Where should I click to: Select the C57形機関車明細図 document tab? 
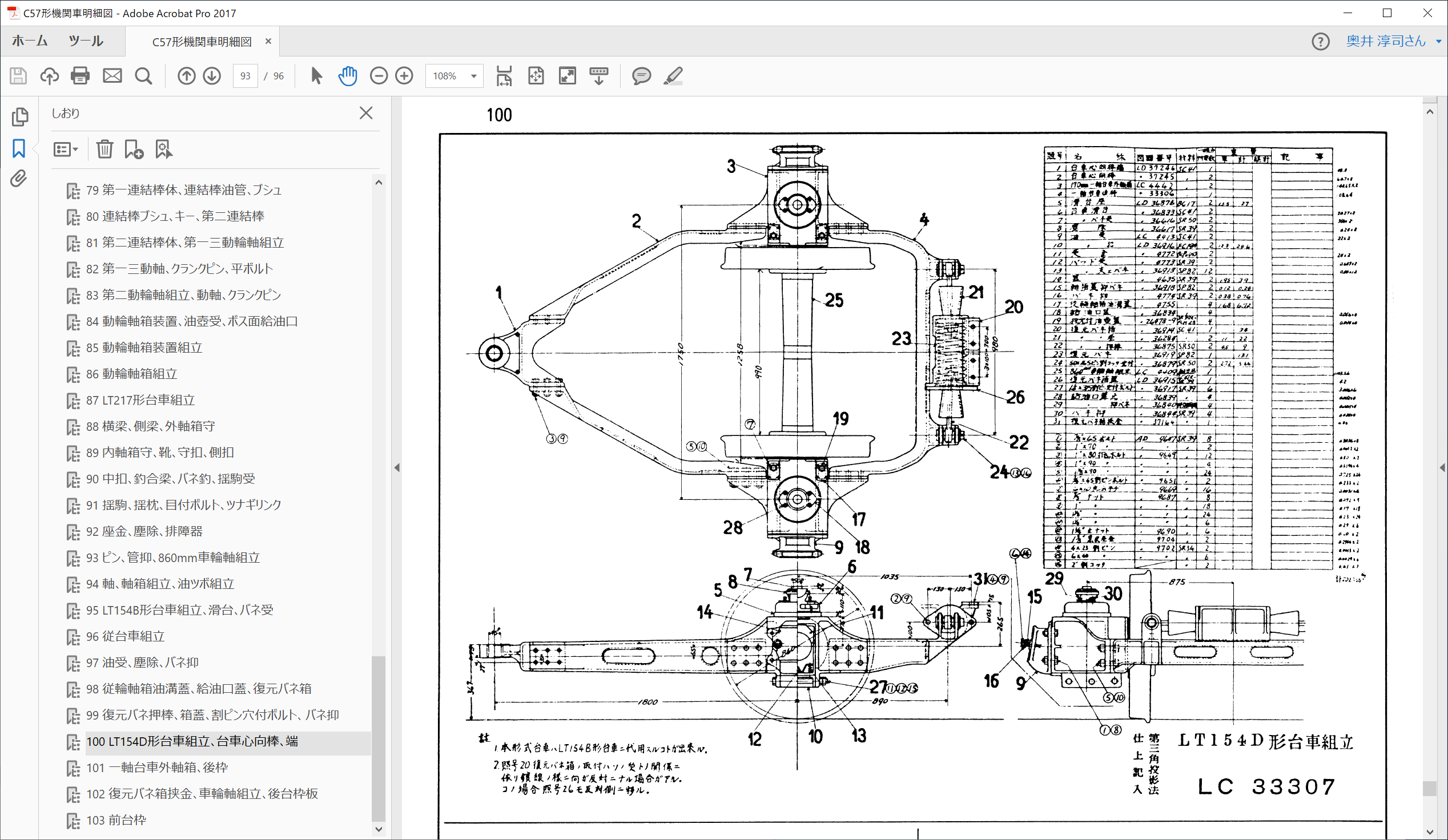pyautogui.click(x=202, y=41)
